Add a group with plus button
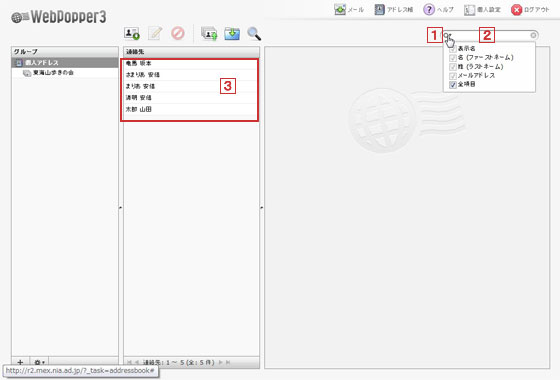560x380 pixels. coord(20,362)
